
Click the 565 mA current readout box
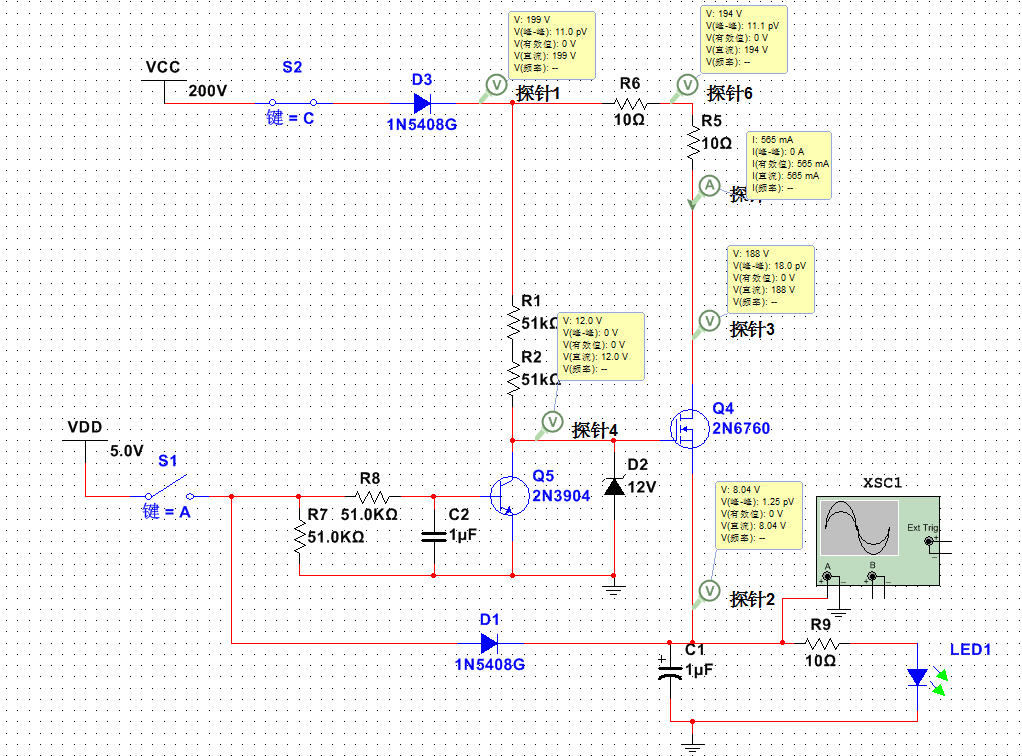click(x=789, y=165)
